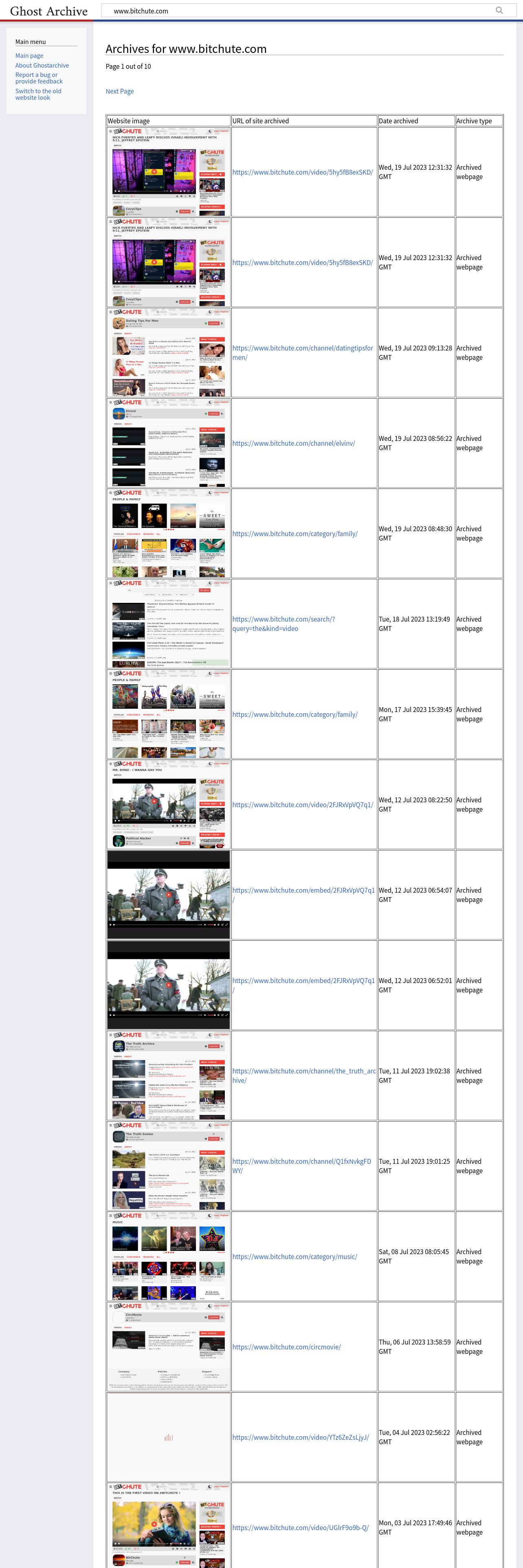The image size is (523, 1568).
Task: Click thumbnail of search results archive
Action: 169,623
